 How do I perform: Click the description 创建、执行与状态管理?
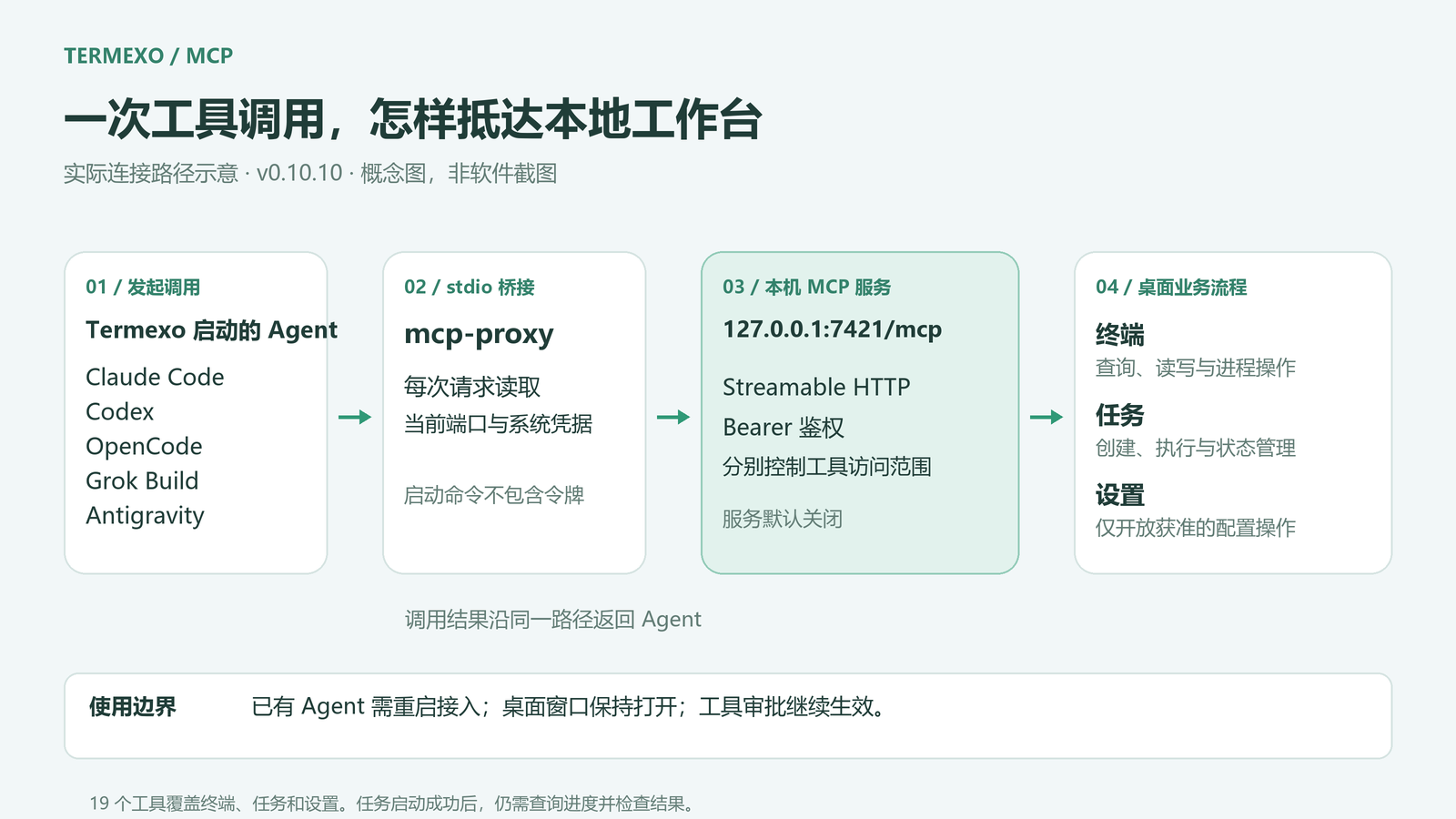1196,448
